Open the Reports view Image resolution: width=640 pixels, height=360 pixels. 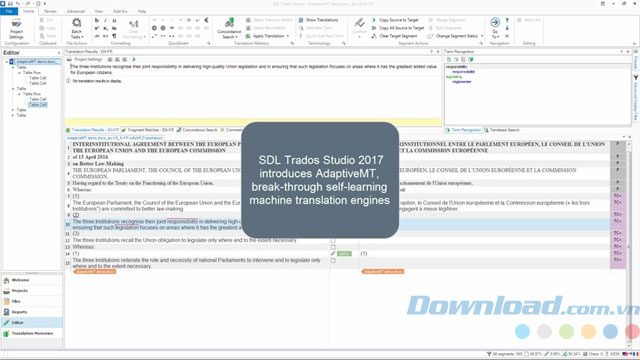click(32, 312)
